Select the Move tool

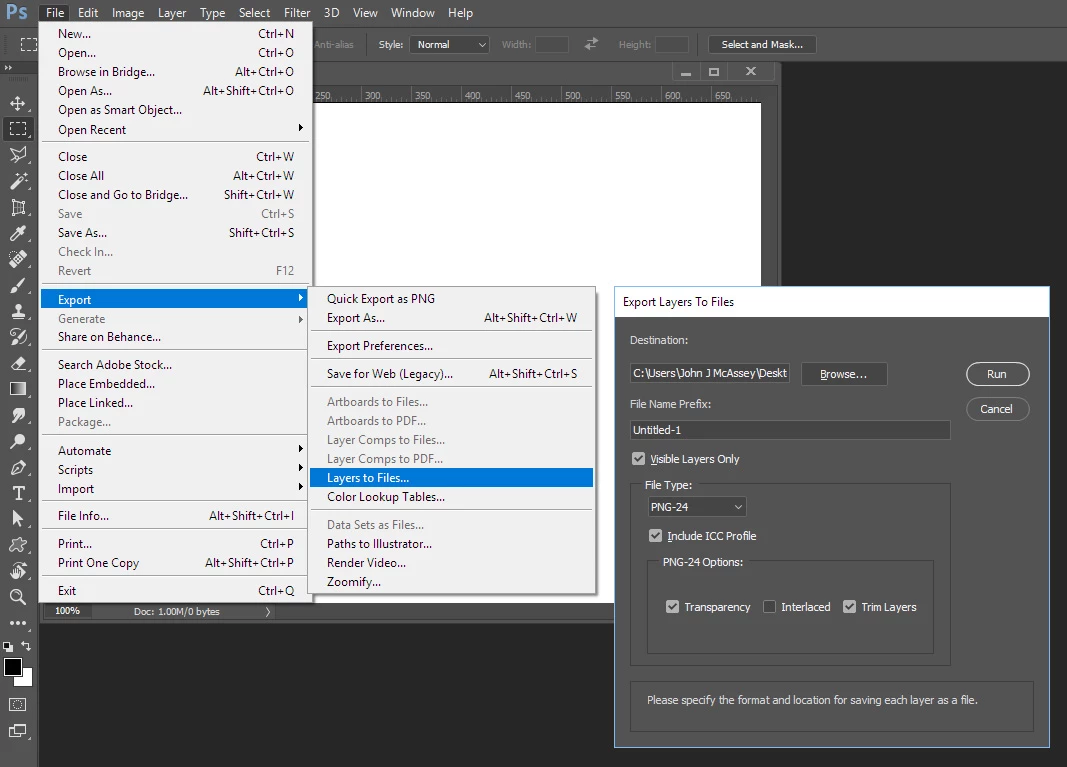pyautogui.click(x=18, y=103)
